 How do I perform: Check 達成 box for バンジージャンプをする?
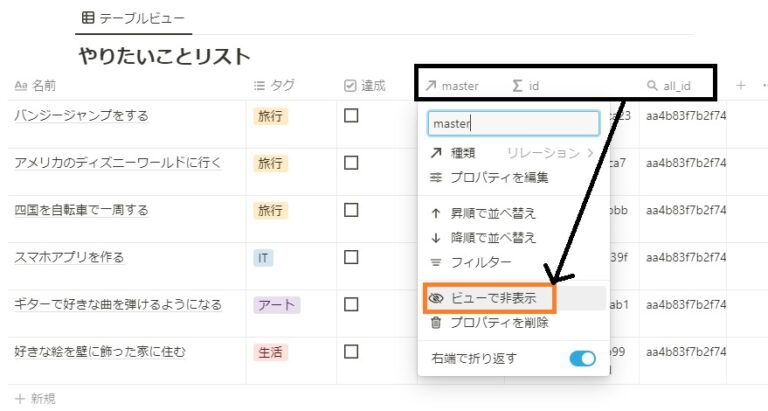(x=351, y=116)
